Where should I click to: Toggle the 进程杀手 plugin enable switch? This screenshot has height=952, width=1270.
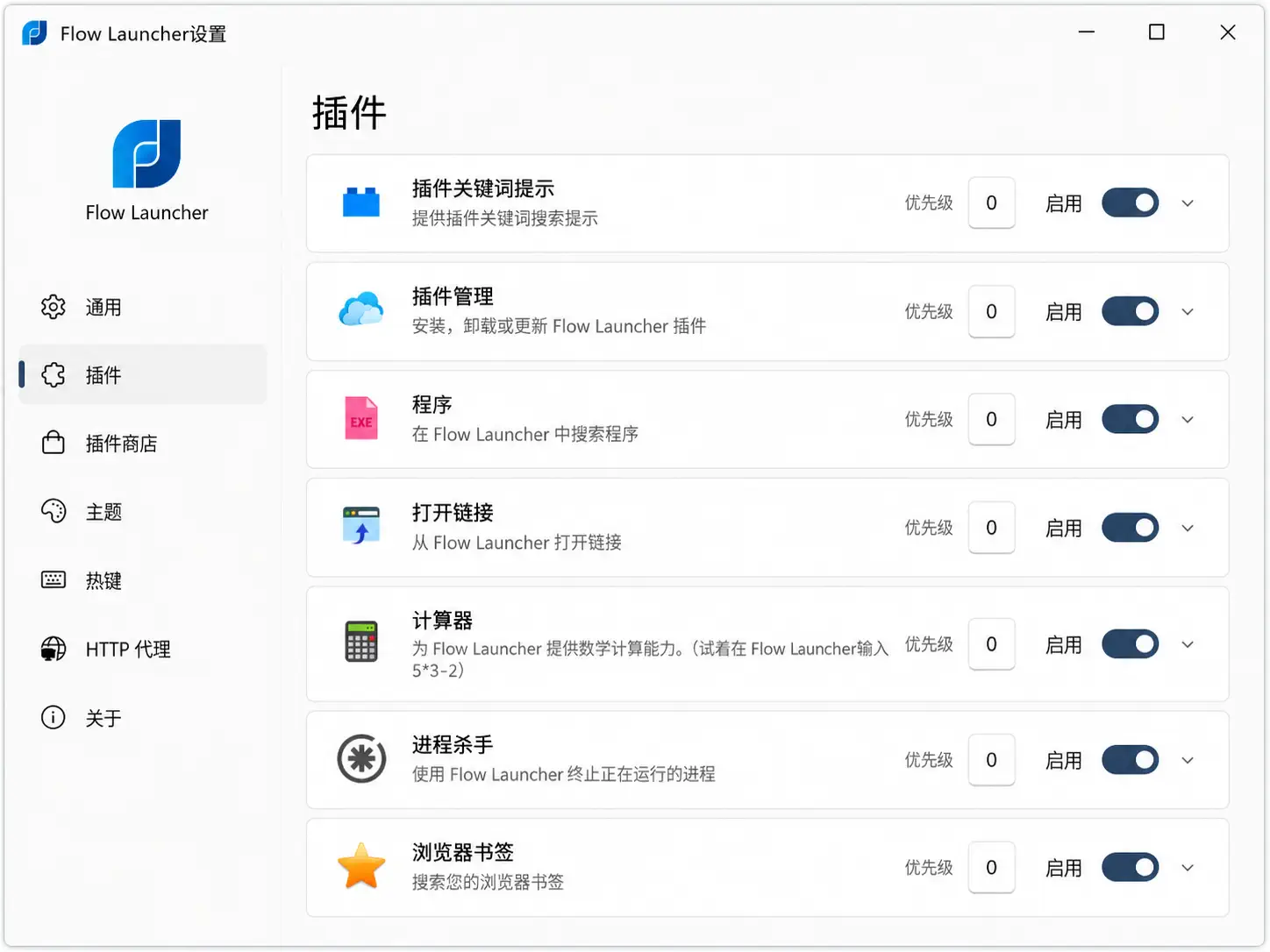click(1130, 760)
